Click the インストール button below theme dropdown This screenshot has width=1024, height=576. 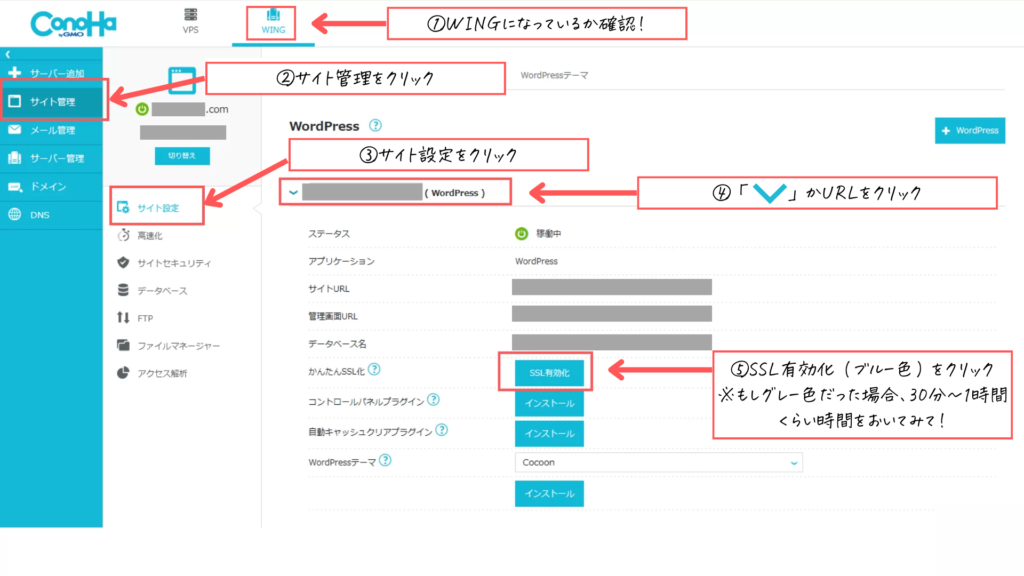coord(549,494)
